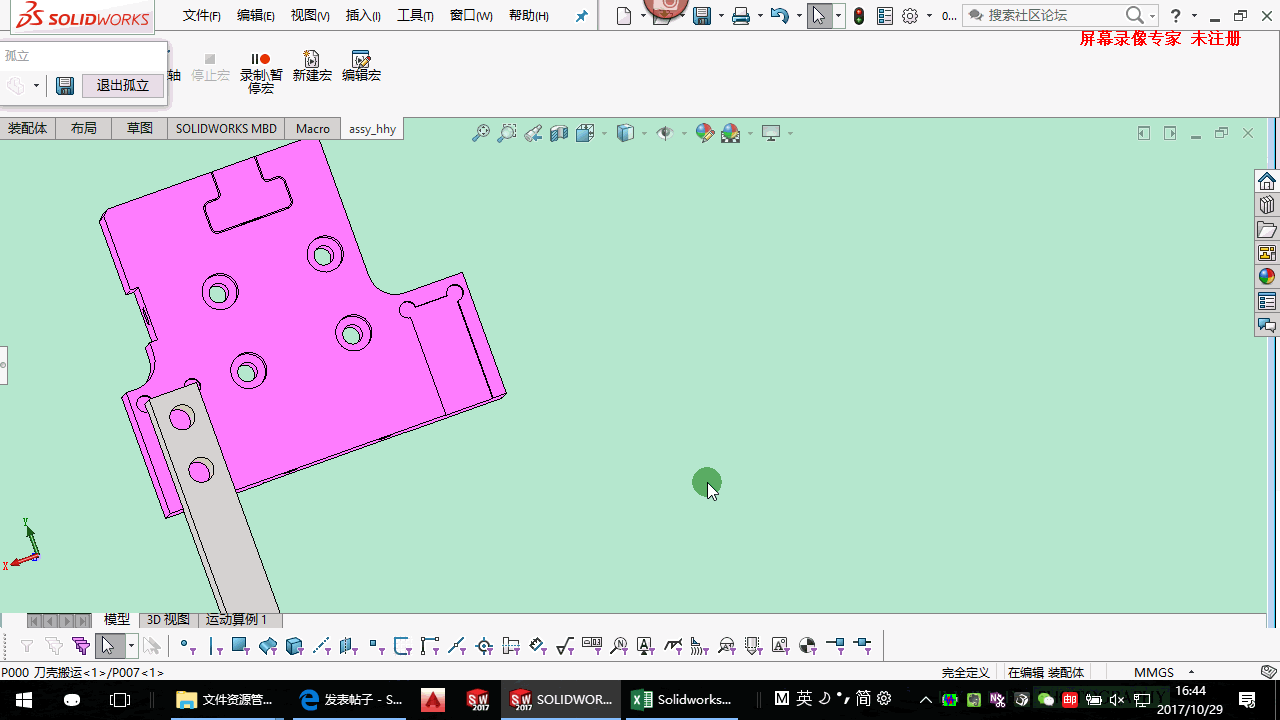The width and height of the screenshot is (1280, 720).
Task: Undo last action with arrow icon
Action: pos(780,16)
